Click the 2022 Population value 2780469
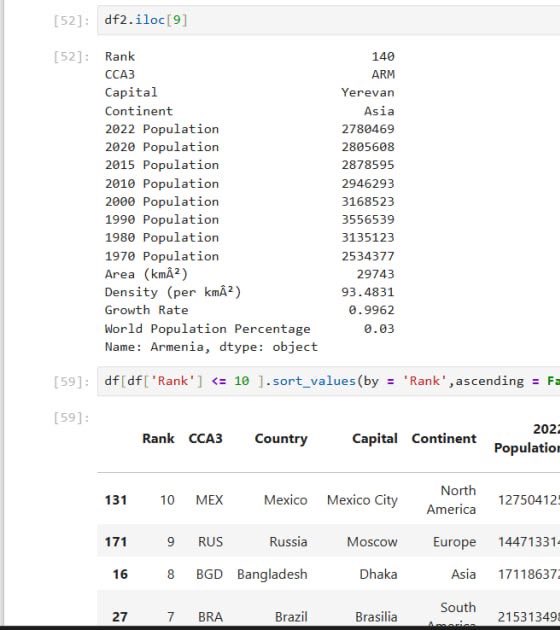This screenshot has height=630, width=560. 368,129
